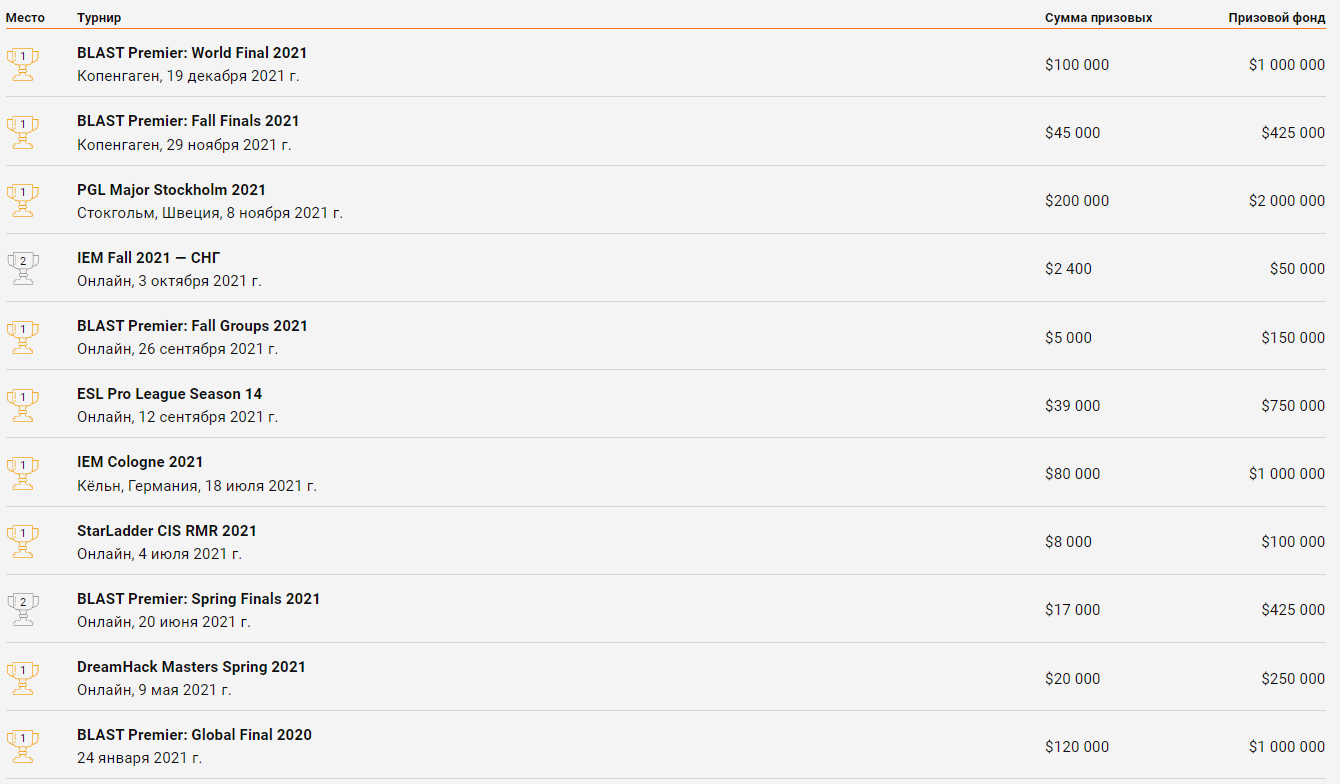
Task: Click the $200 000 winnings amount
Action: pyautogui.click(x=1077, y=201)
